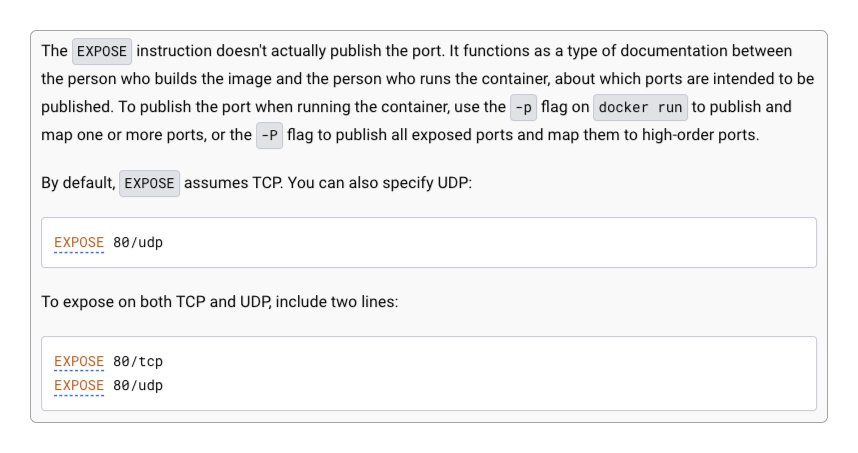Click underlined EXPOSE keyword in first code block
Viewport: 858px width, 453px height.
tap(79, 242)
